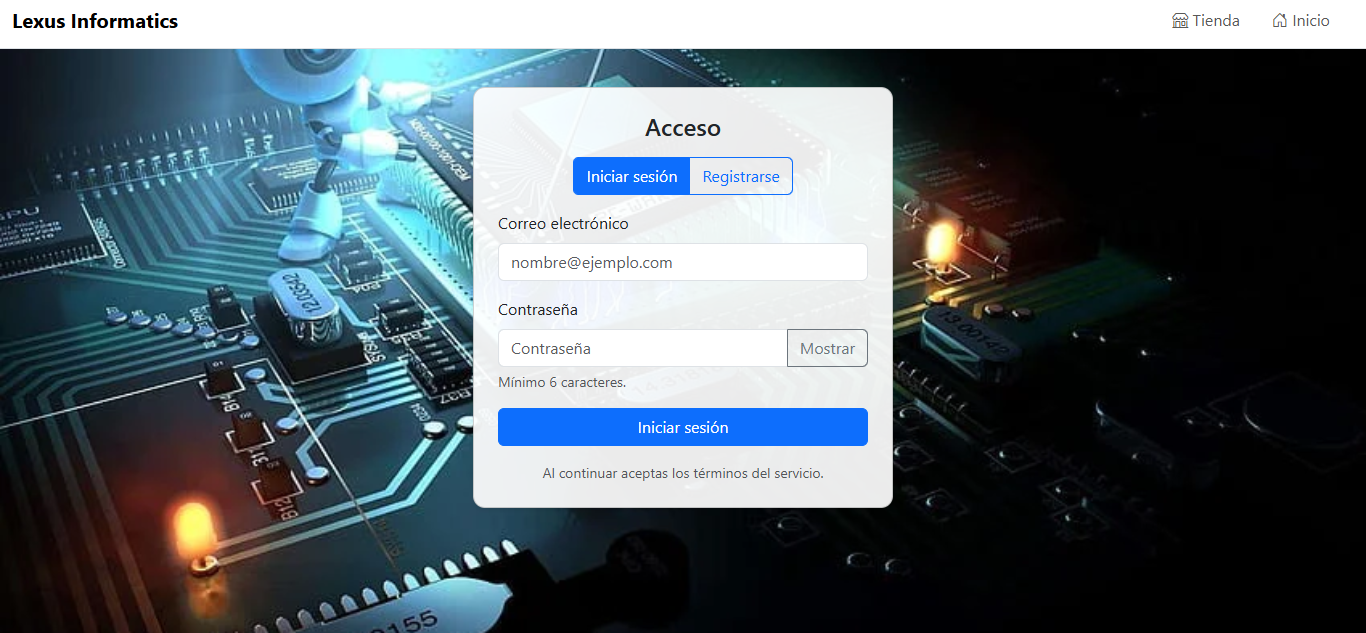Select the Iniciar sesión tab
The width and height of the screenshot is (1366, 633).
click(x=632, y=176)
